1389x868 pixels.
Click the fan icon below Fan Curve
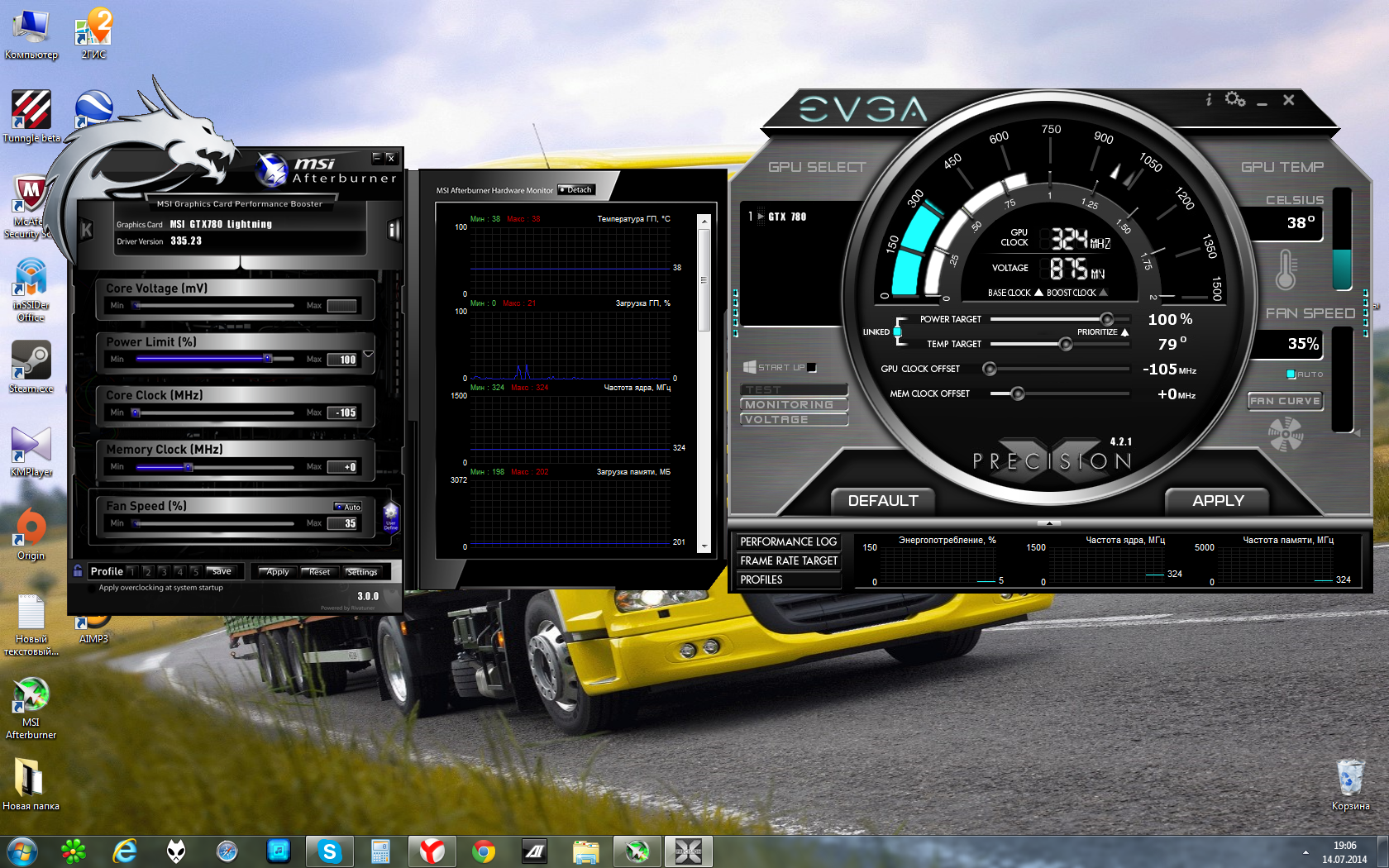(x=1285, y=433)
